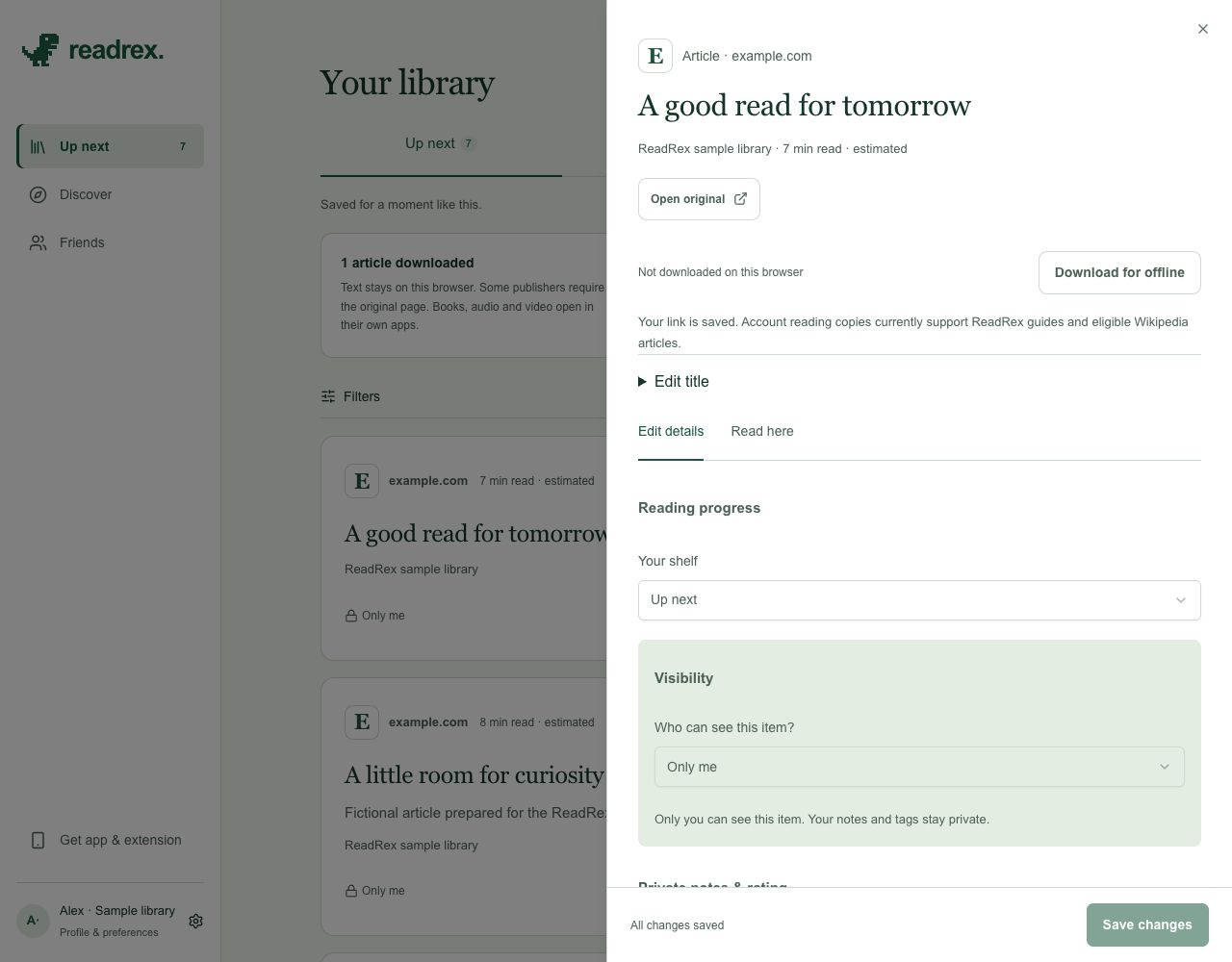The width and height of the screenshot is (1232, 962).
Task: Switch to the Read here tab
Action: coord(762,431)
